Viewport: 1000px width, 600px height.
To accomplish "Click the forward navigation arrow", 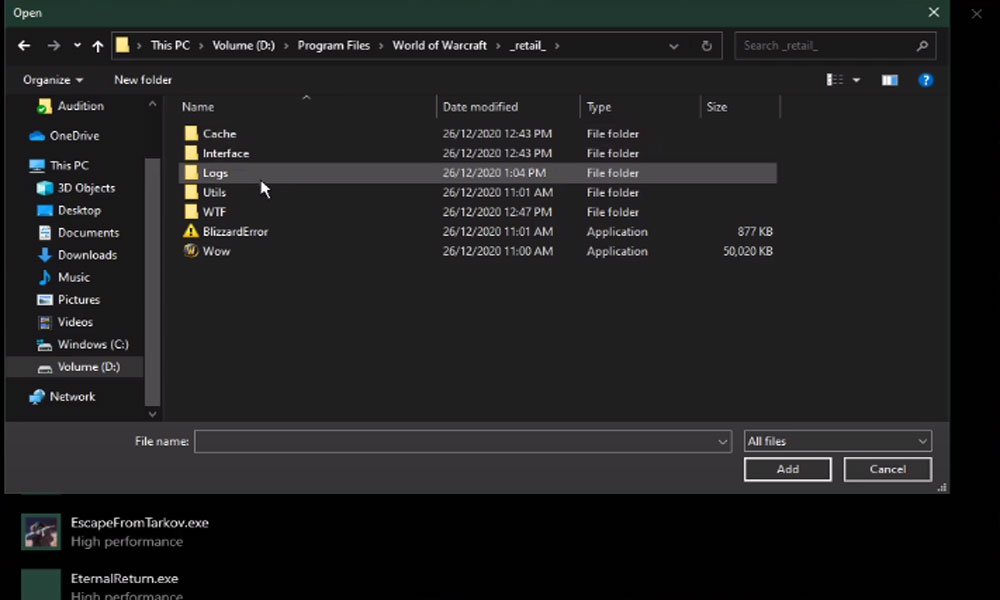I will point(54,46).
